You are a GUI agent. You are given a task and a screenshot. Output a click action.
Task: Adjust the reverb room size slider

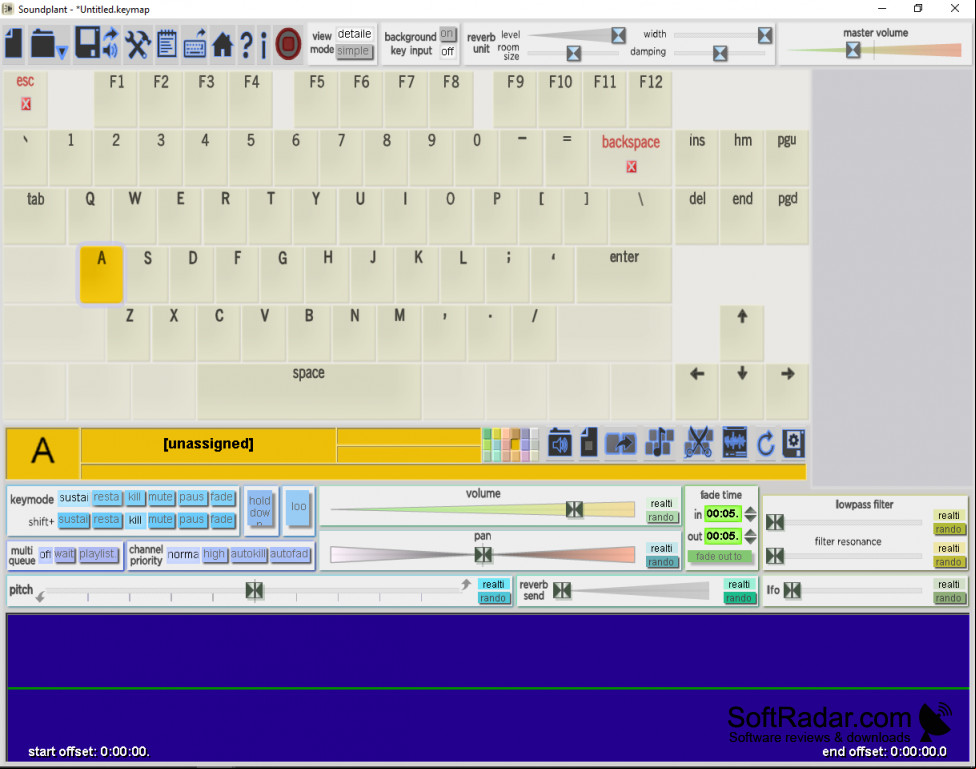point(573,54)
